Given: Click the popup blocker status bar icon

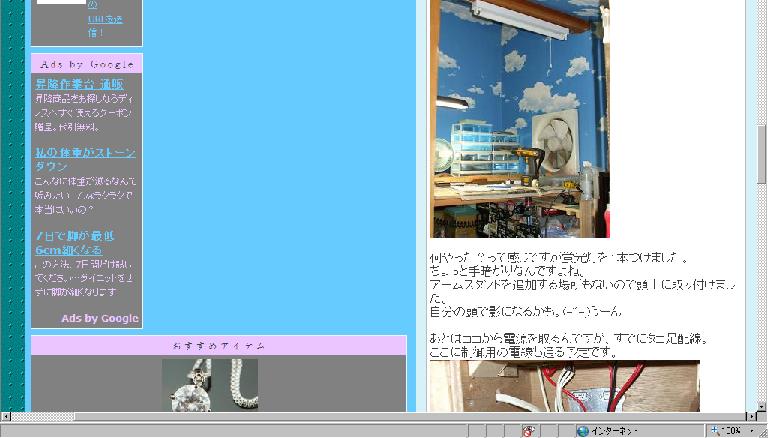Looking at the screenshot, I should point(528,431).
